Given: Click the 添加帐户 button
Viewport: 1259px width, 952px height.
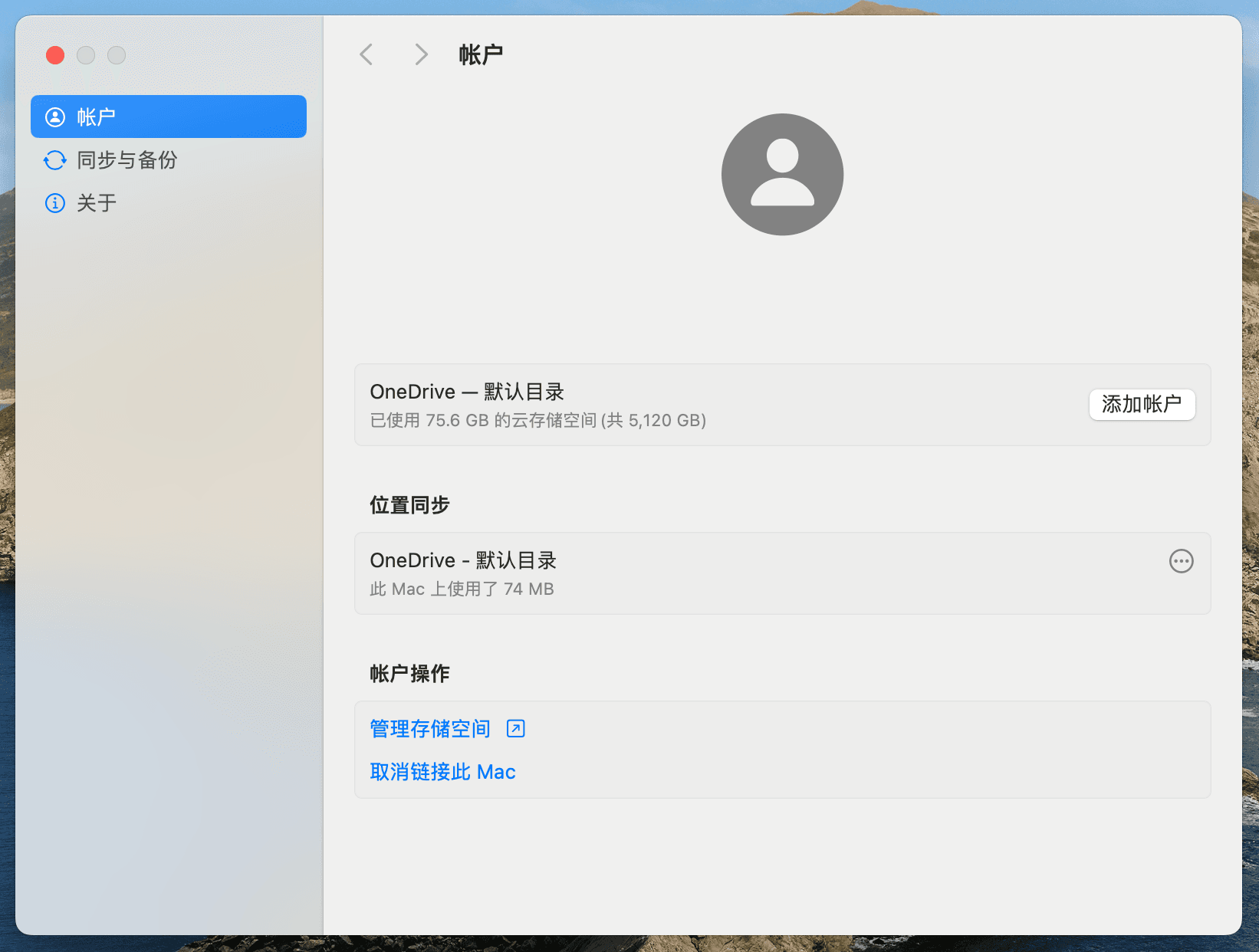Looking at the screenshot, I should coord(1142,404).
